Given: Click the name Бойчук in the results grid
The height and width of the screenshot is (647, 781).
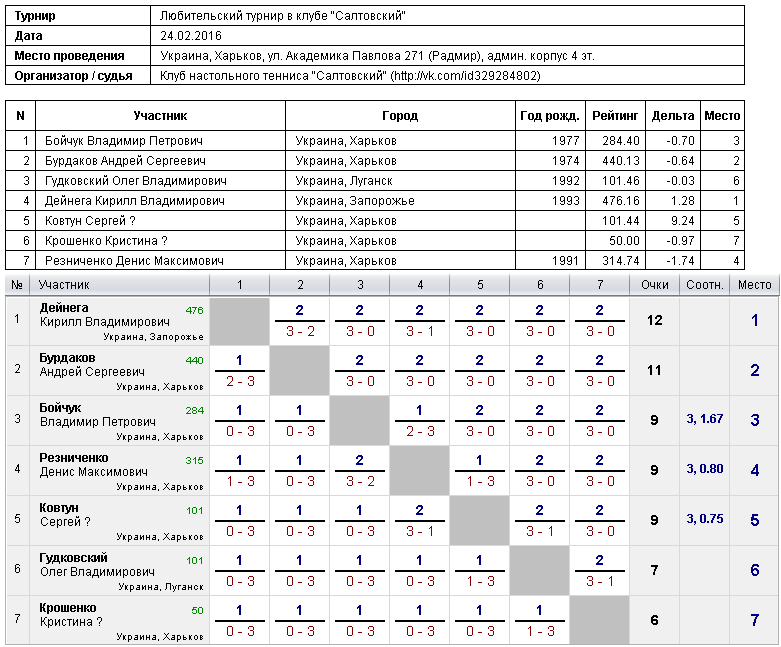Looking at the screenshot, I should point(60,408).
